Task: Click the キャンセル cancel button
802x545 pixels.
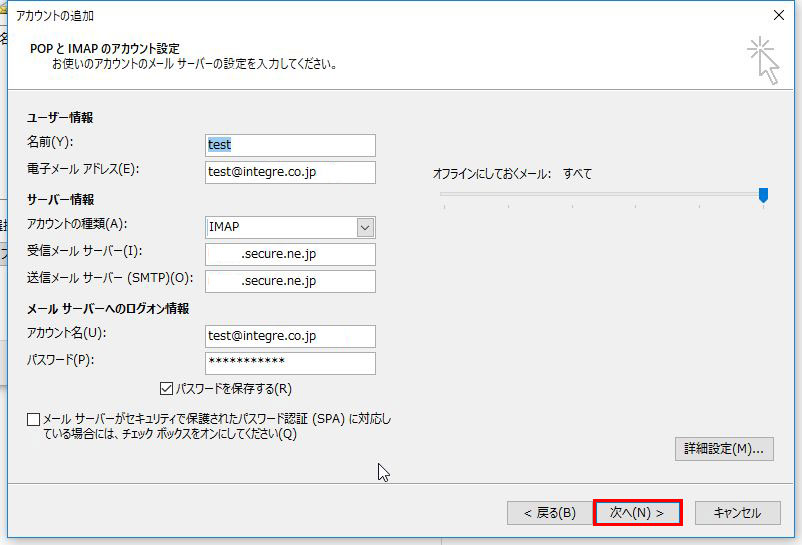Action: pyautogui.click(x=738, y=513)
